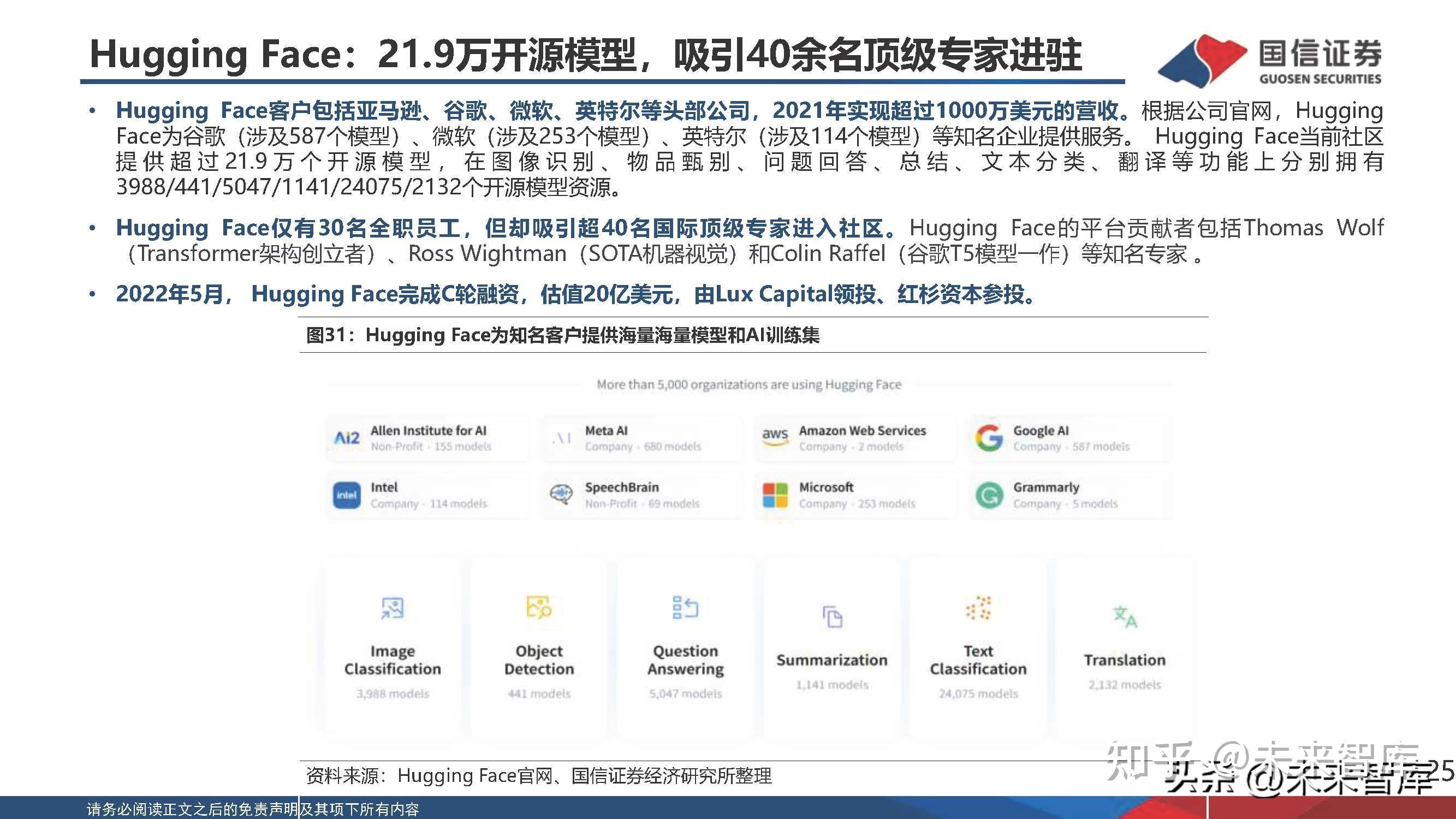Open the Intel organization name
The height and width of the screenshot is (819, 1456).
pos(384,487)
